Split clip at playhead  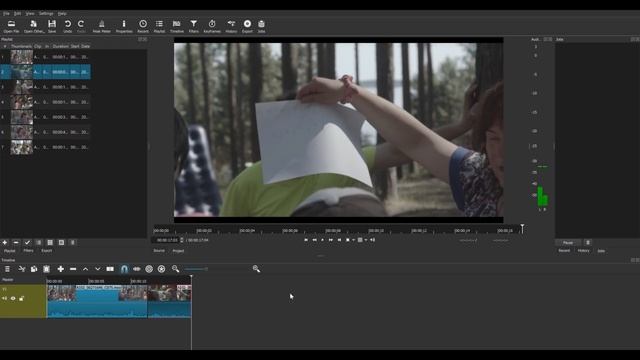tap(110, 269)
